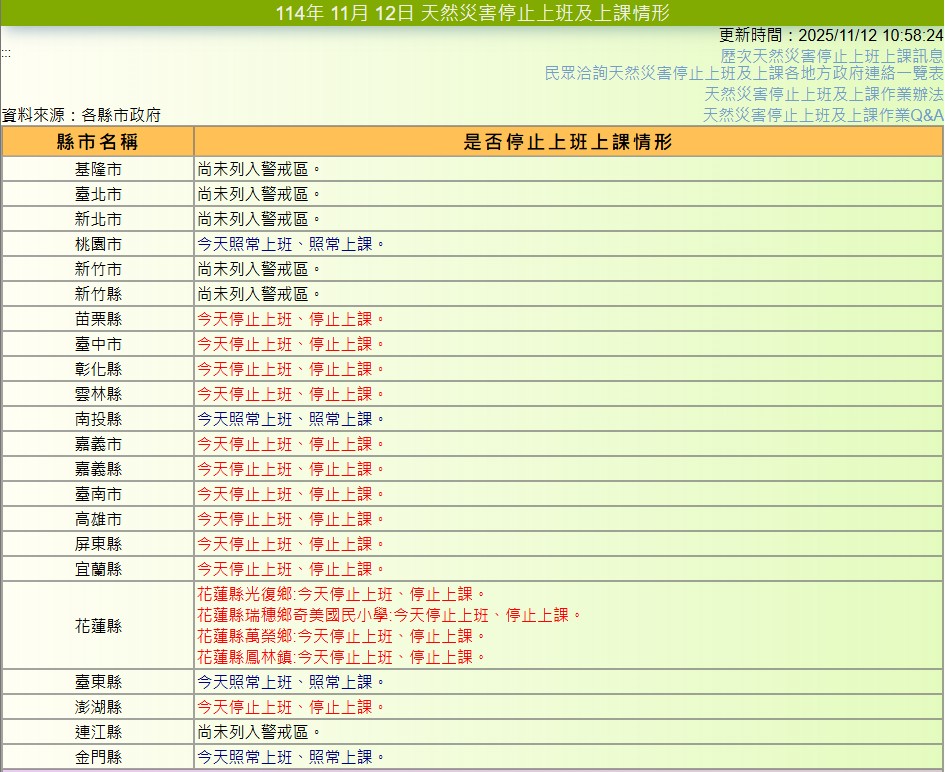The height and width of the screenshot is (772, 945).
Task: Click the 縣市名稱 column header
Action: pos(98,141)
